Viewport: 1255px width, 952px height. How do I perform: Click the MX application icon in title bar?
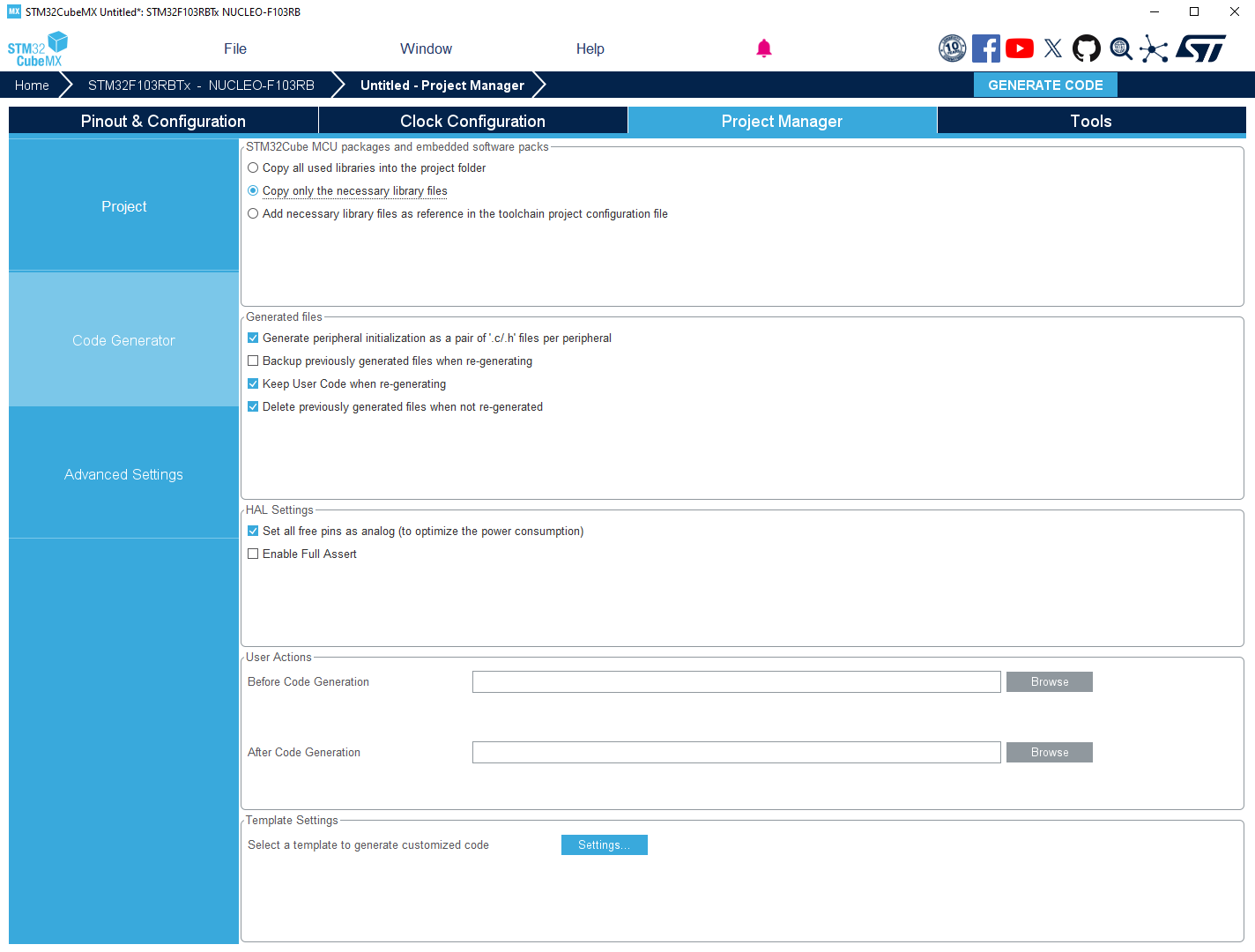coord(14,11)
